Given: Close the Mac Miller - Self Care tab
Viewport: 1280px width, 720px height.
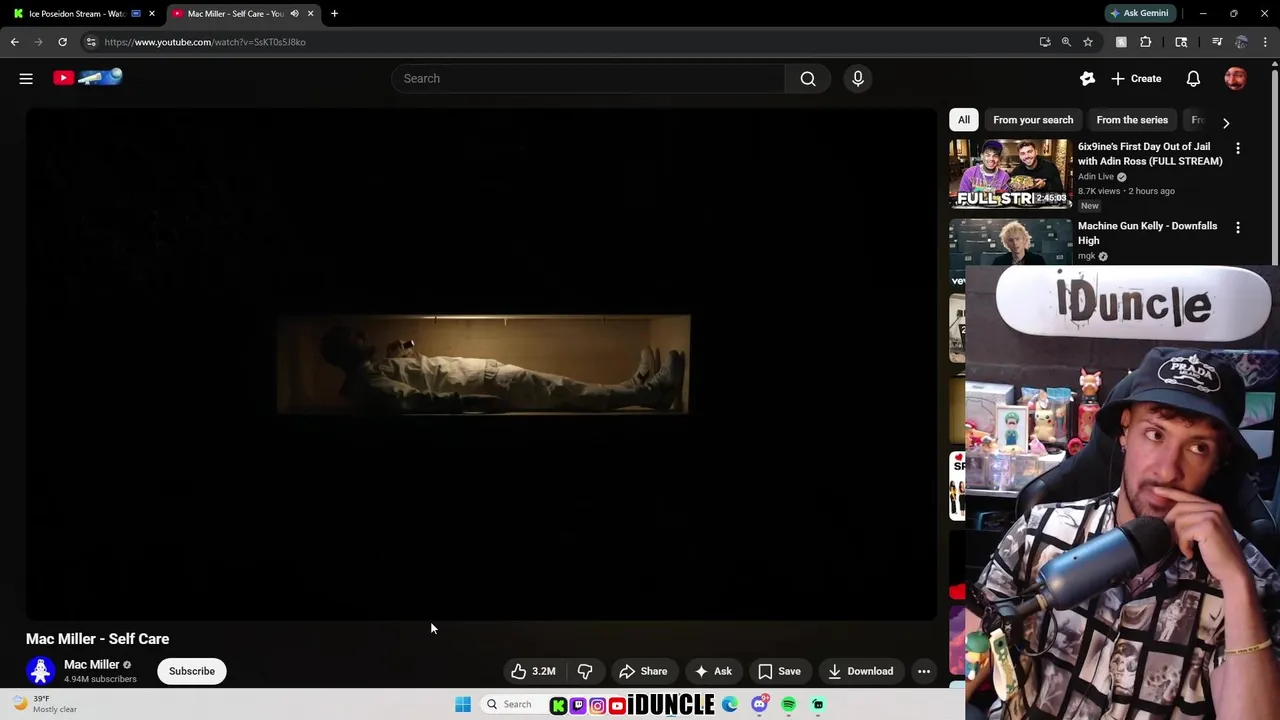Looking at the screenshot, I should [x=310, y=13].
